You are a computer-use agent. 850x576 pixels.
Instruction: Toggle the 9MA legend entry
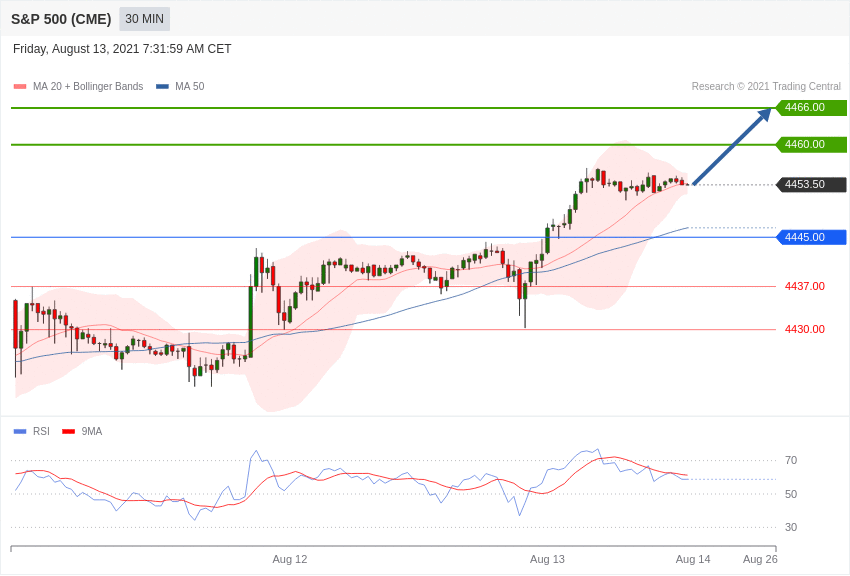[82, 431]
